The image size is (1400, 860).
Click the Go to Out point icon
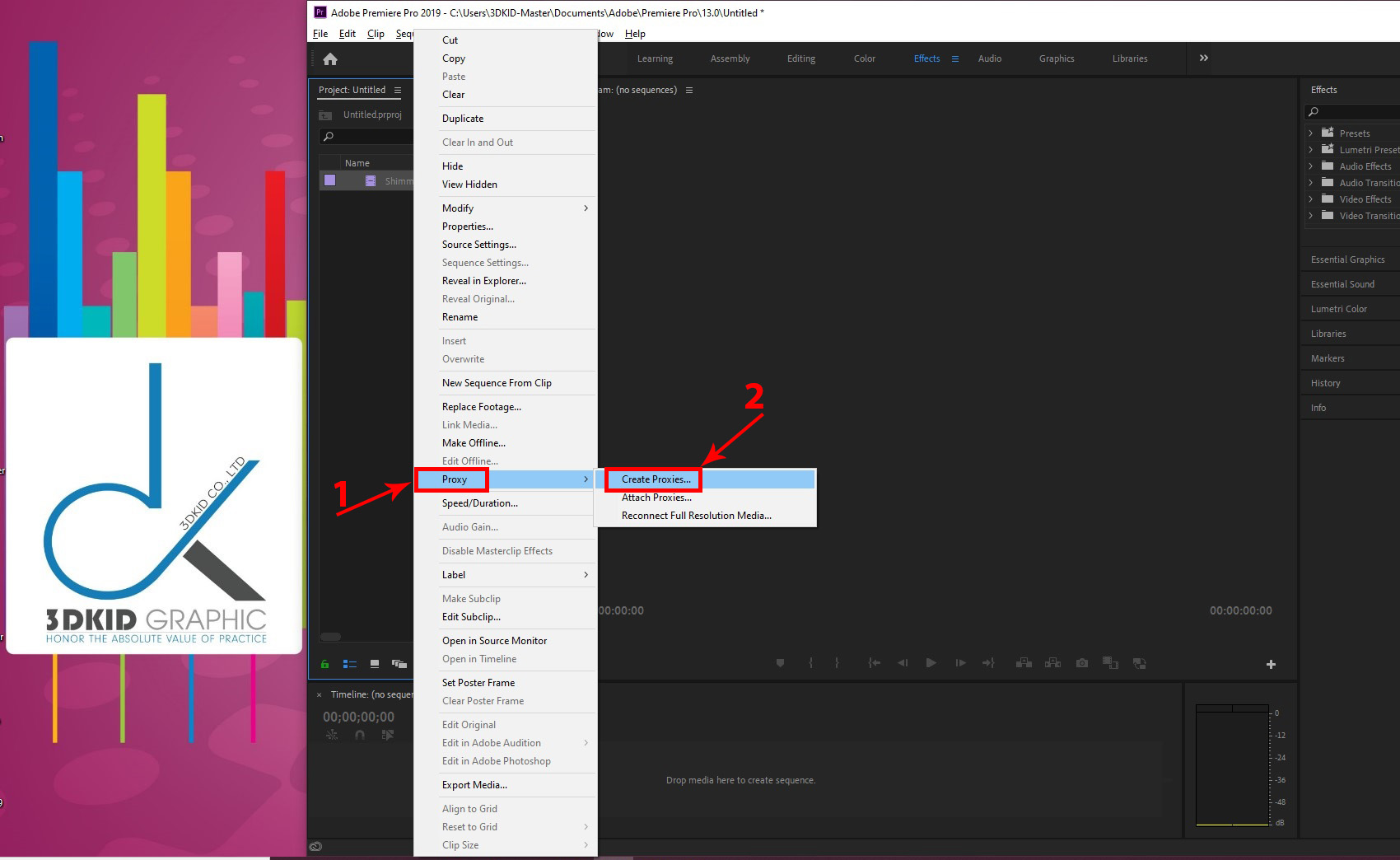[988, 663]
